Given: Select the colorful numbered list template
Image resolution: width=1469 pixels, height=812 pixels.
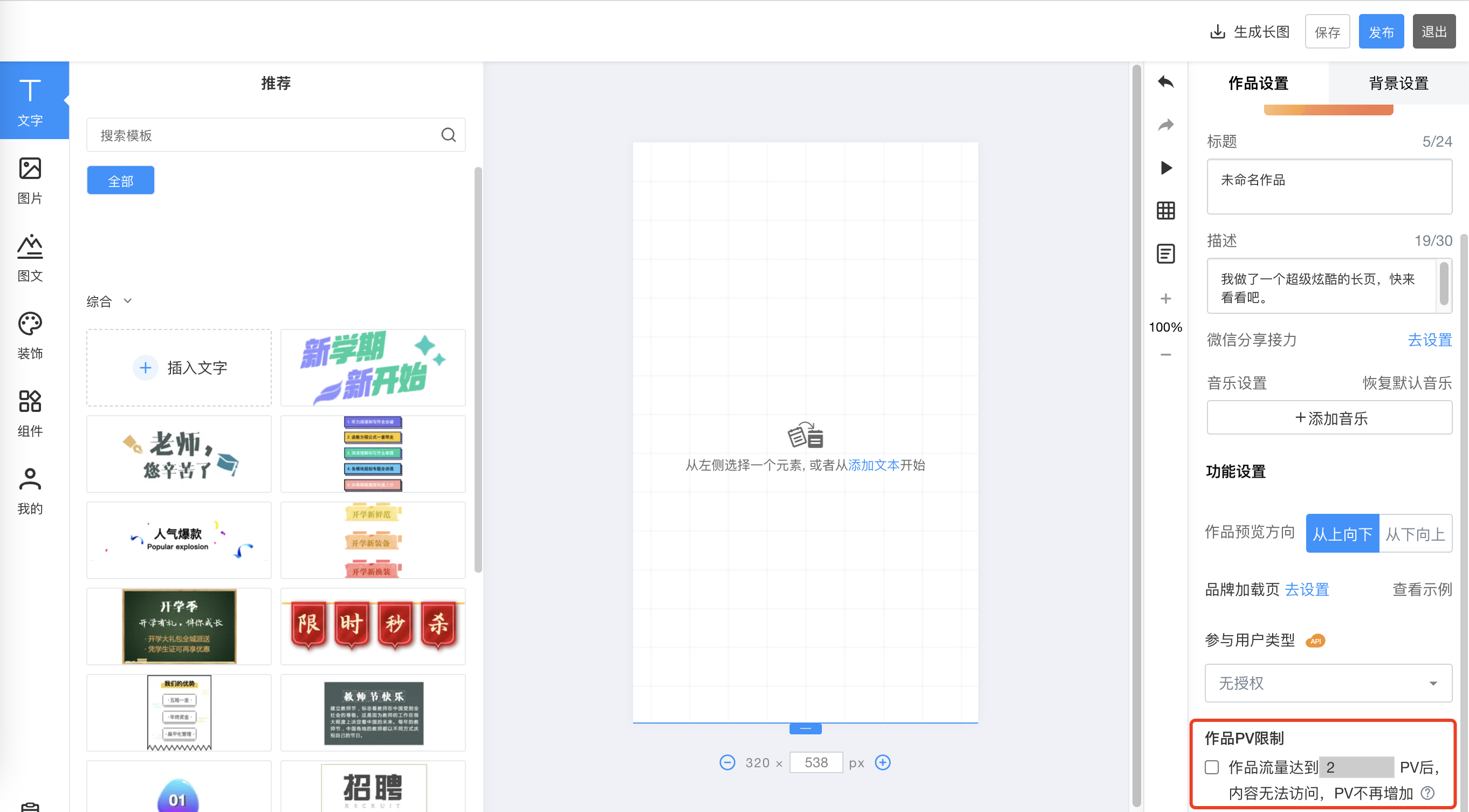Looking at the screenshot, I should pyautogui.click(x=373, y=454).
